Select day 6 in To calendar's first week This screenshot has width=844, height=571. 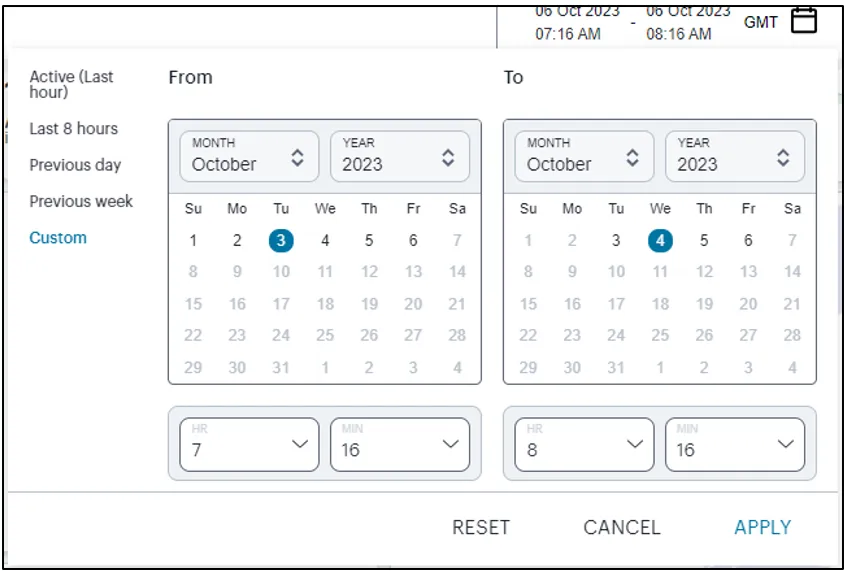click(x=748, y=241)
